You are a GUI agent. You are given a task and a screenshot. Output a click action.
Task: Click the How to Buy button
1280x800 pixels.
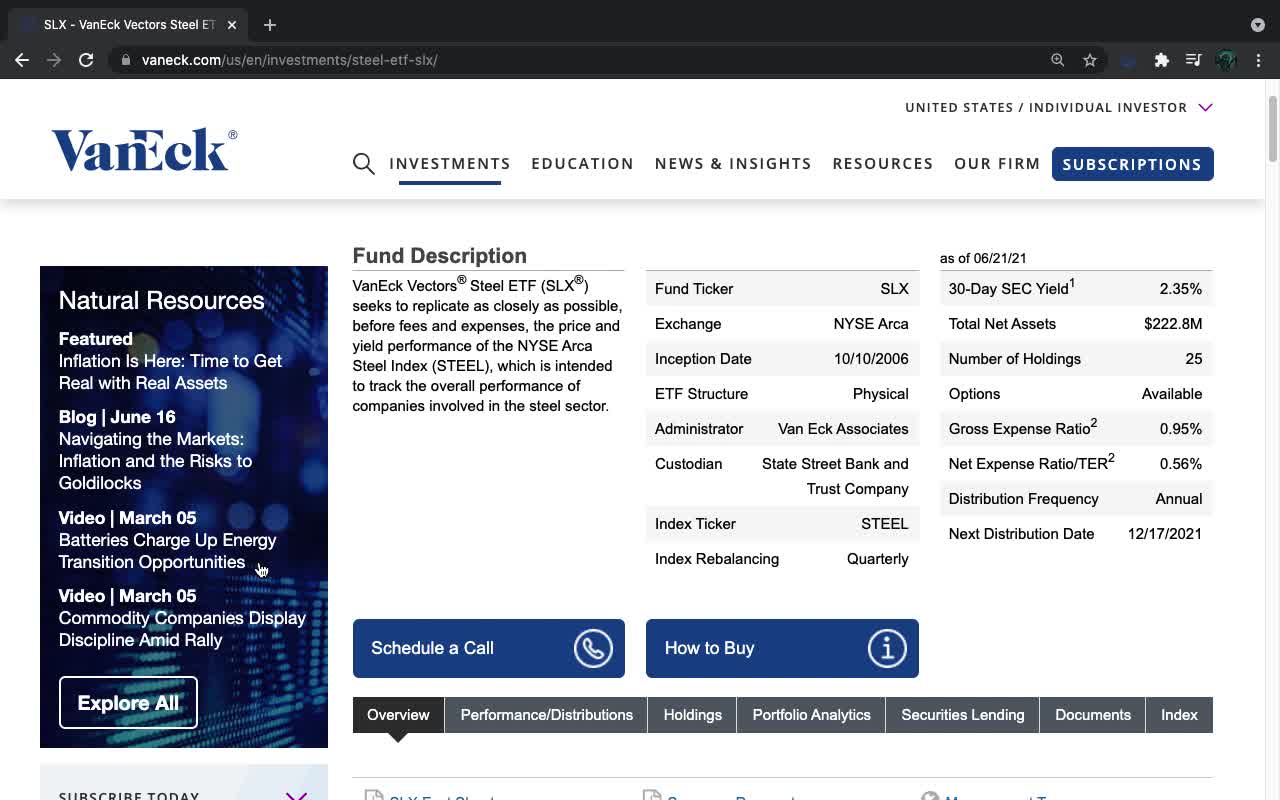click(x=782, y=648)
